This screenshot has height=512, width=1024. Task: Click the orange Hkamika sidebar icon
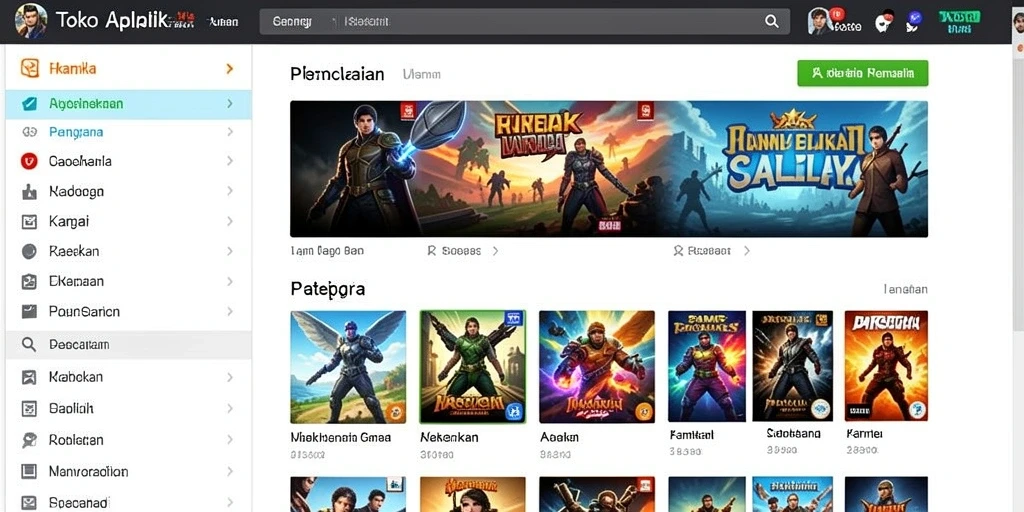[x=29, y=68]
